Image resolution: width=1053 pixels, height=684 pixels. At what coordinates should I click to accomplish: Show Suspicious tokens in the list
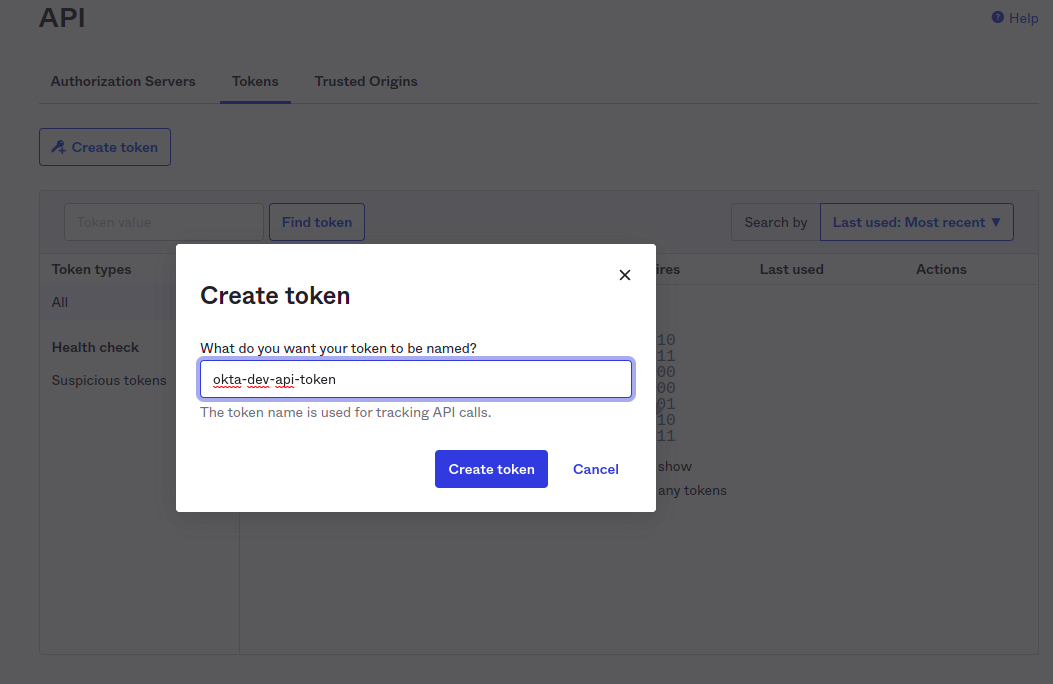(x=108, y=380)
